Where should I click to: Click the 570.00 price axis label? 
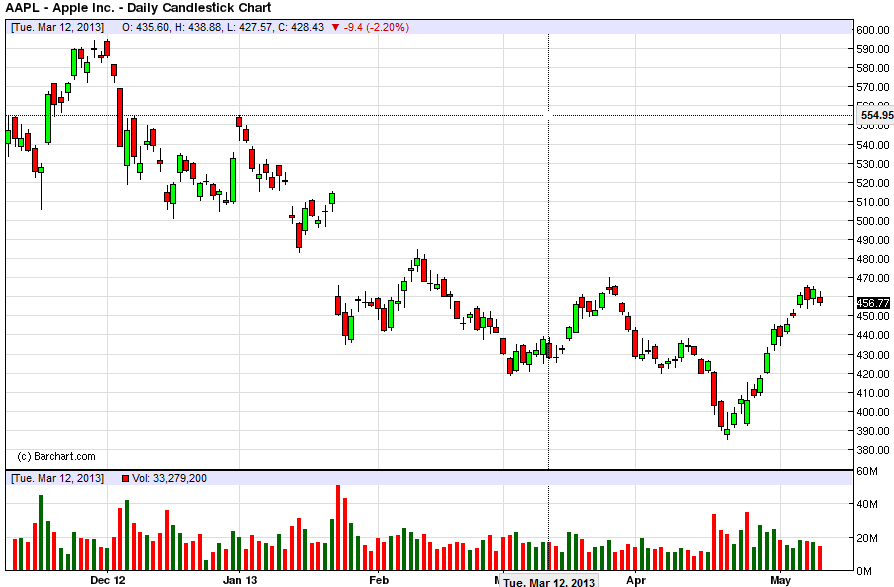tap(873, 87)
